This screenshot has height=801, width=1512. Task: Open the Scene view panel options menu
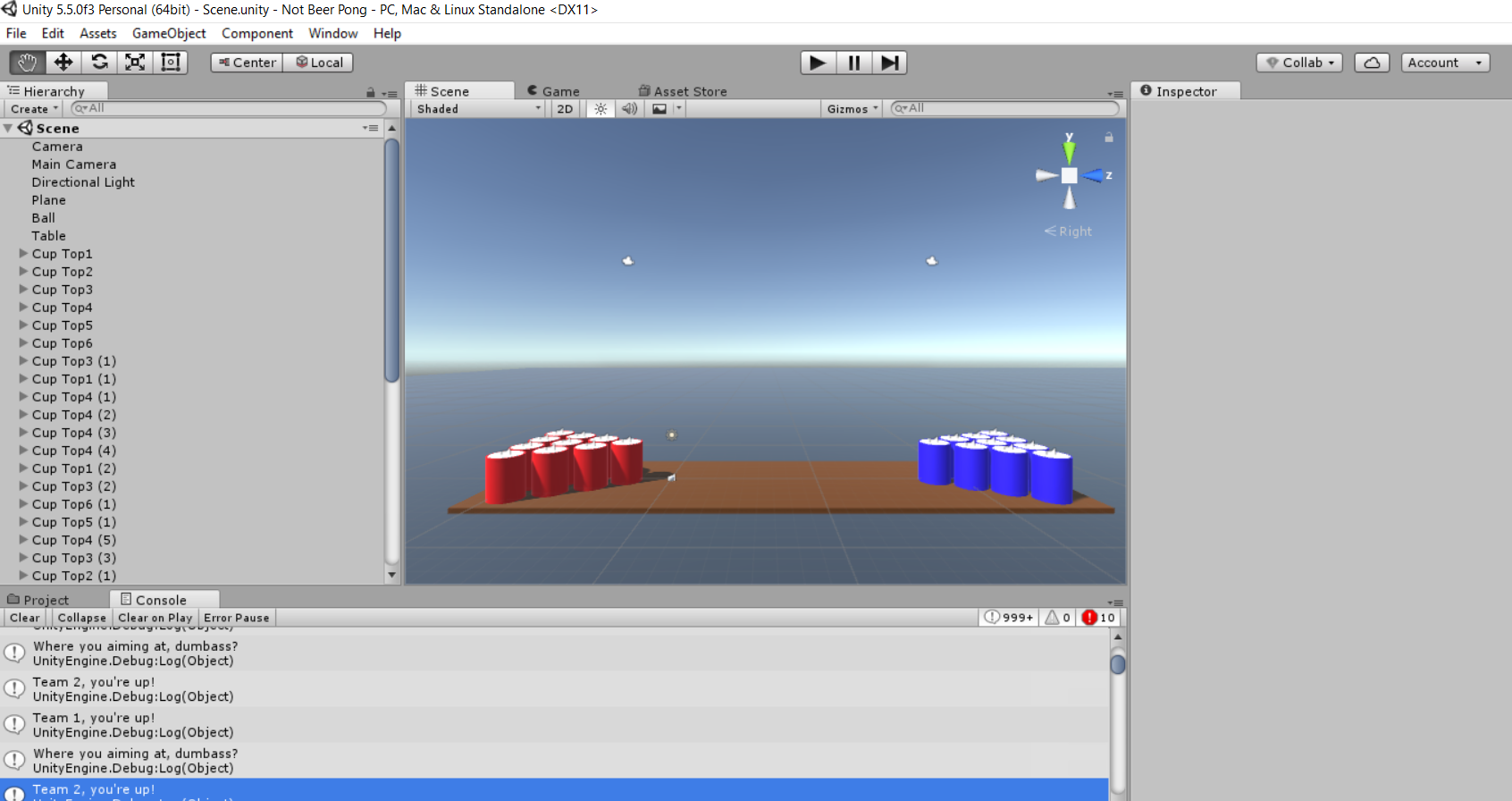click(1115, 94)
